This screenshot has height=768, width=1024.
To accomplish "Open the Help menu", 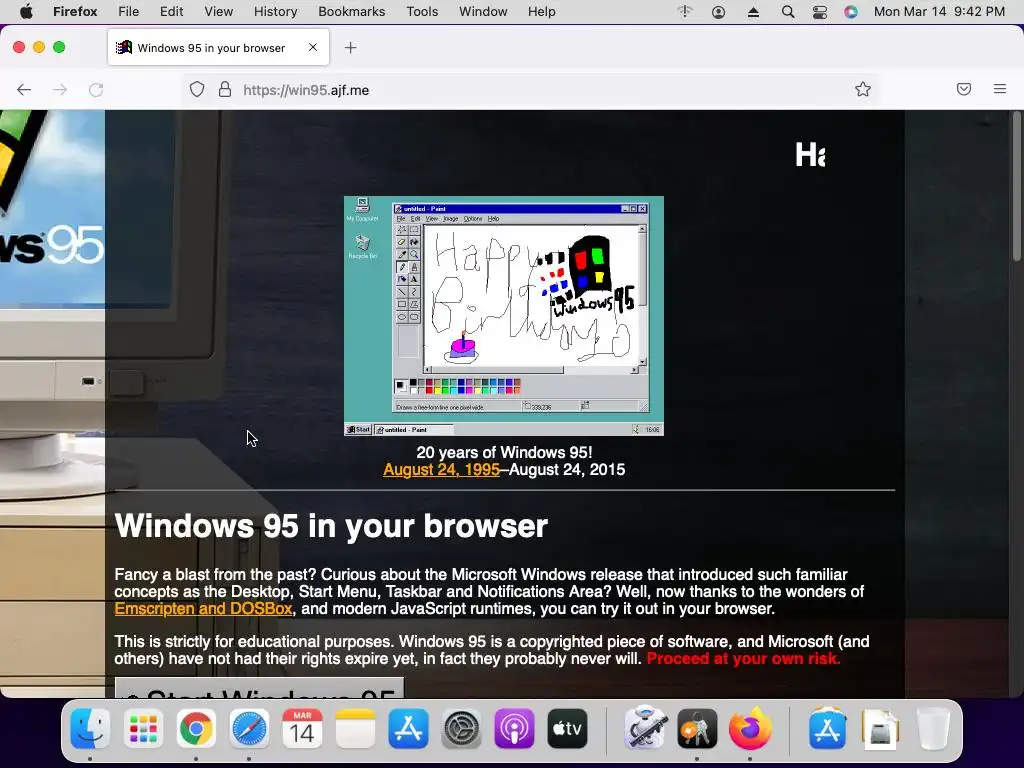I will pos(542,12).
